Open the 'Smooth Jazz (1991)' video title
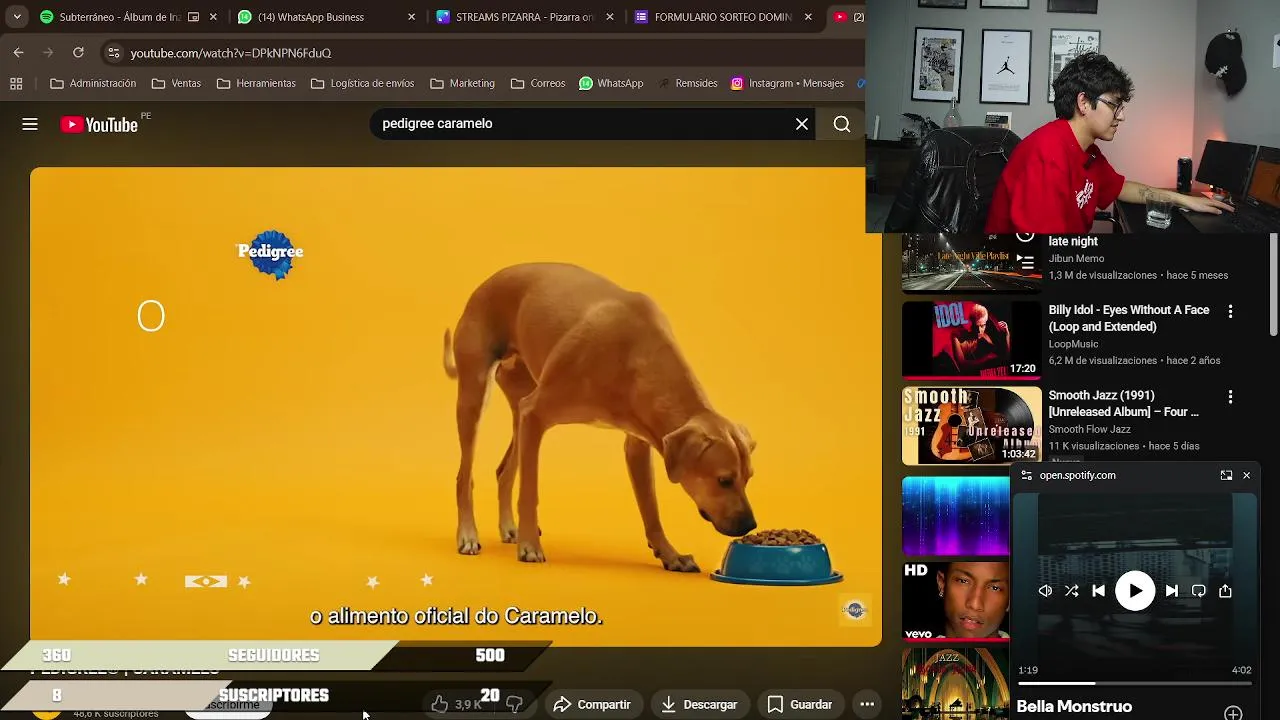Screen dimensions: 1280x720 (x=1123, y=403)
